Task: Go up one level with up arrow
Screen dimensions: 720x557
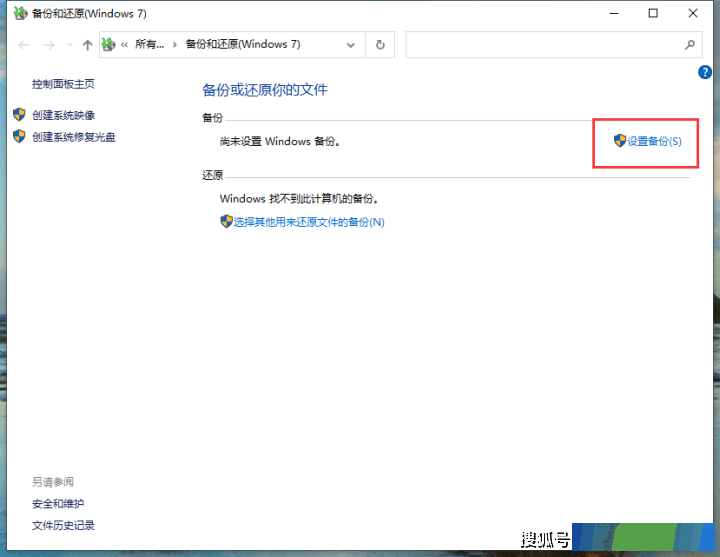Action: pos(87,45)
